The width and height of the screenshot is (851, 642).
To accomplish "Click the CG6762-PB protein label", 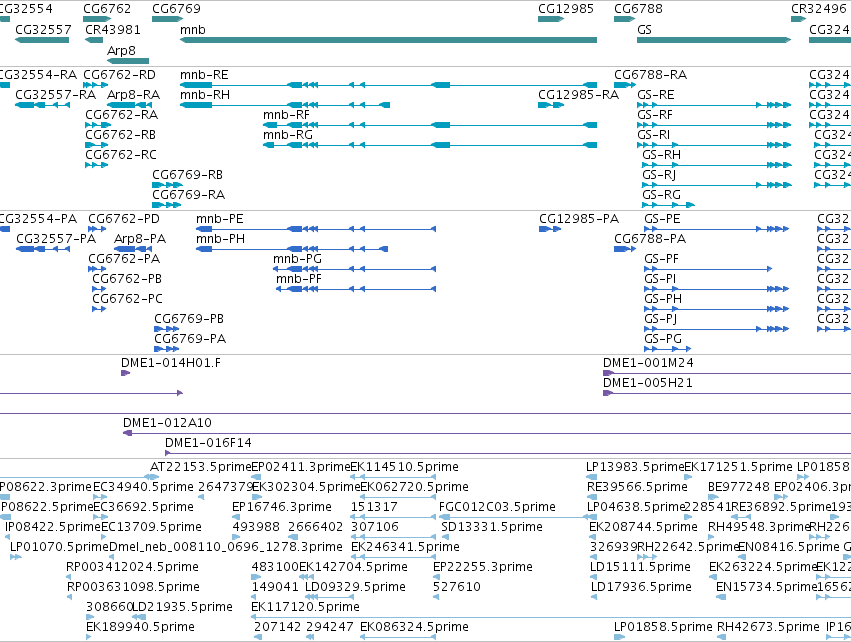I will click(x=127, y=279).
